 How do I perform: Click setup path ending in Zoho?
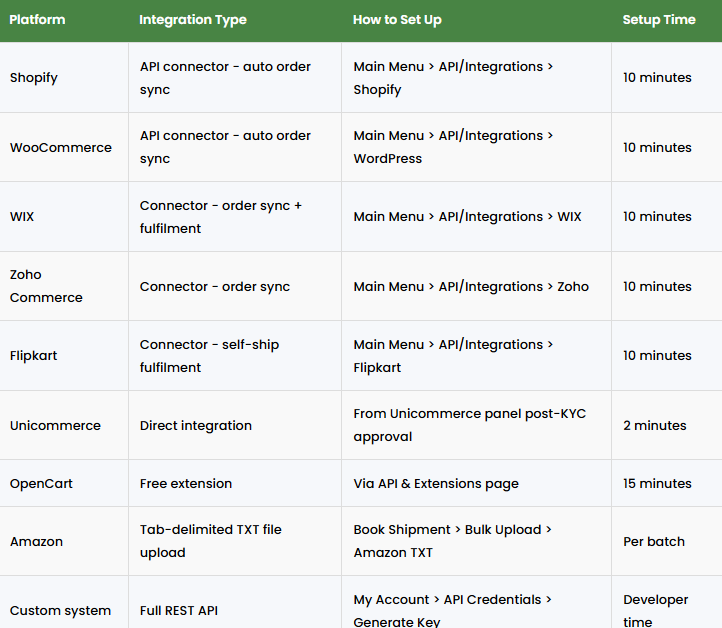point(476,286)
